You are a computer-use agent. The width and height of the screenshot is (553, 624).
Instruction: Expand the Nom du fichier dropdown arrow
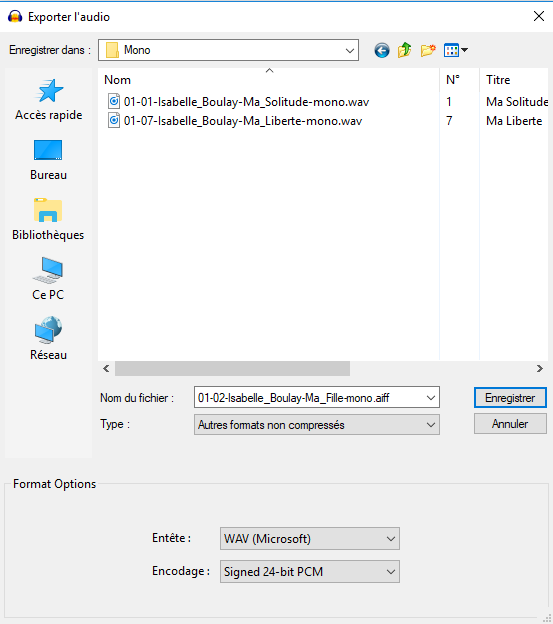(x=430, y=398)
